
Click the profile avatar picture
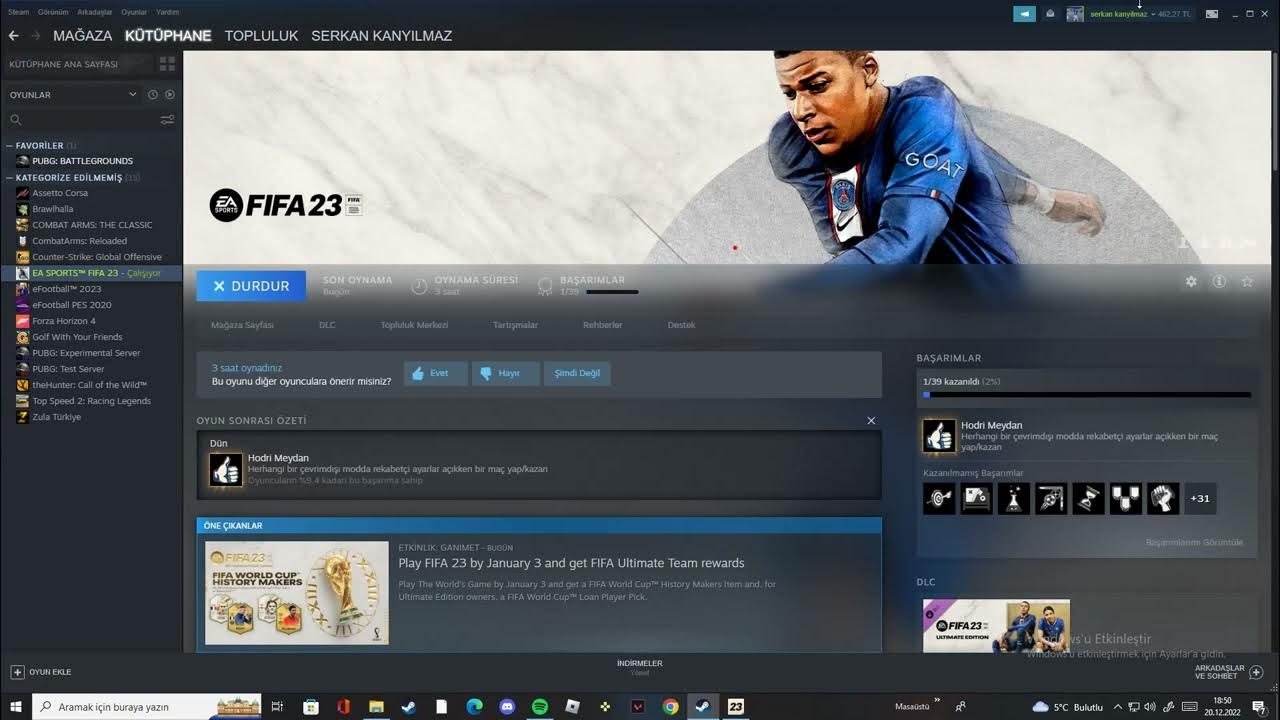pos(1075,14)
